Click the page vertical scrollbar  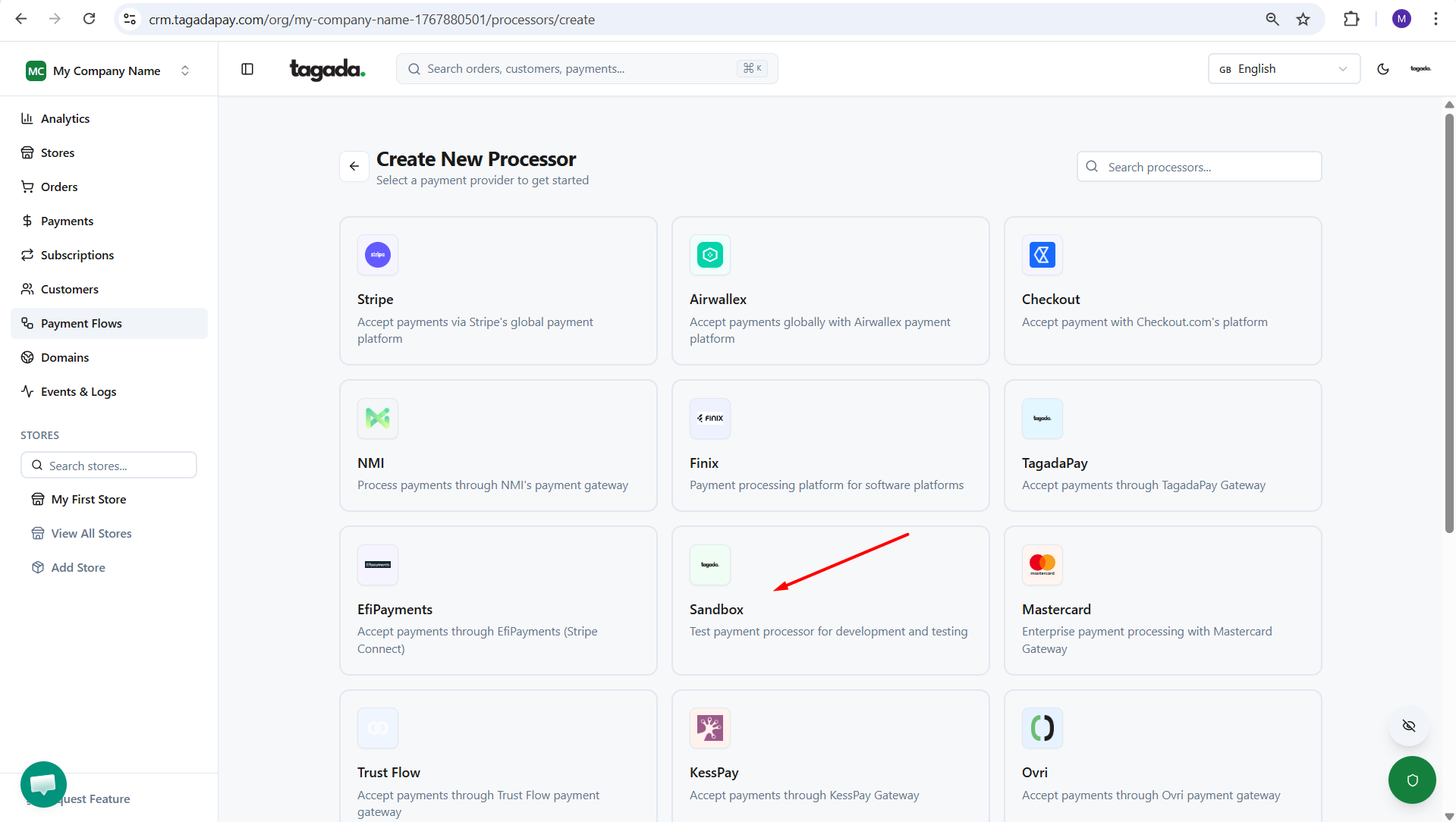tap(1448, 318)
